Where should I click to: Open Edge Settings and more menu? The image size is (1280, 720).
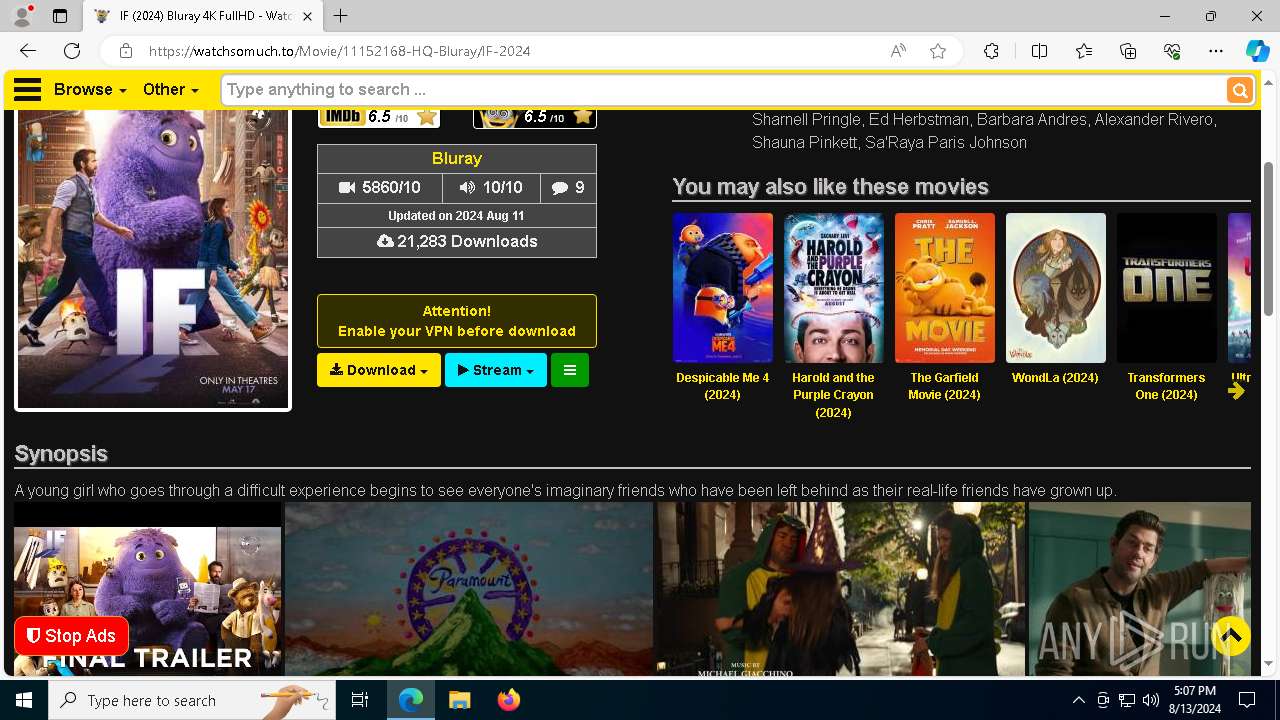(x=1216, y=51)
